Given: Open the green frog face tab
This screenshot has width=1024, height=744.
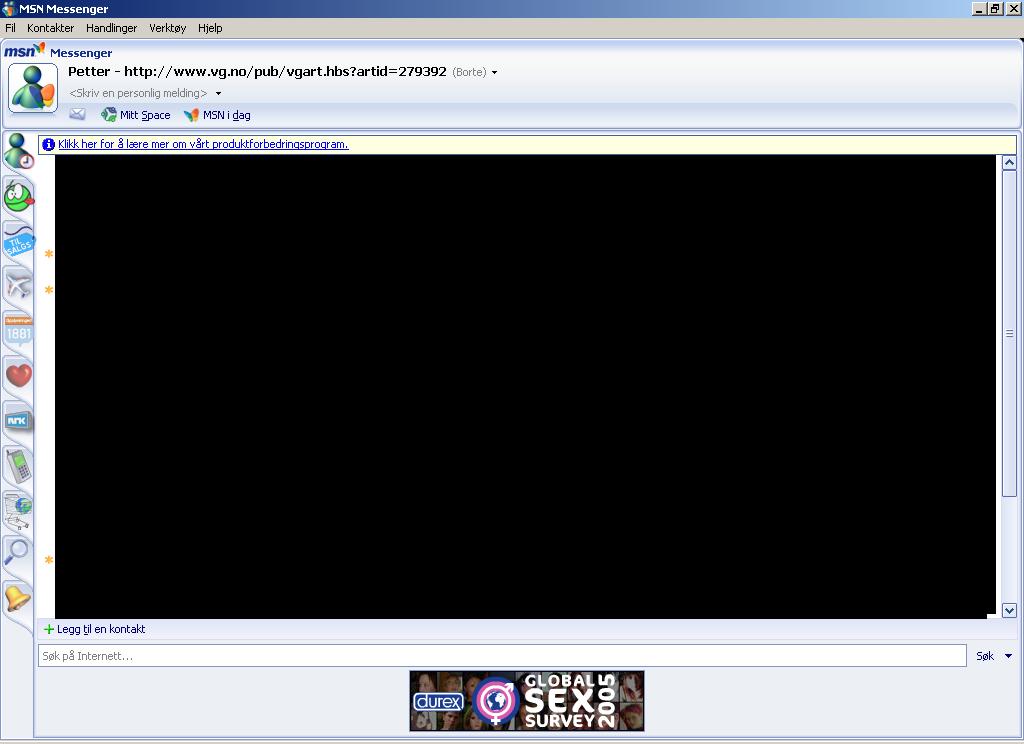Looking at the screenshot, I should pyautogui.click(x=18, y=196).
